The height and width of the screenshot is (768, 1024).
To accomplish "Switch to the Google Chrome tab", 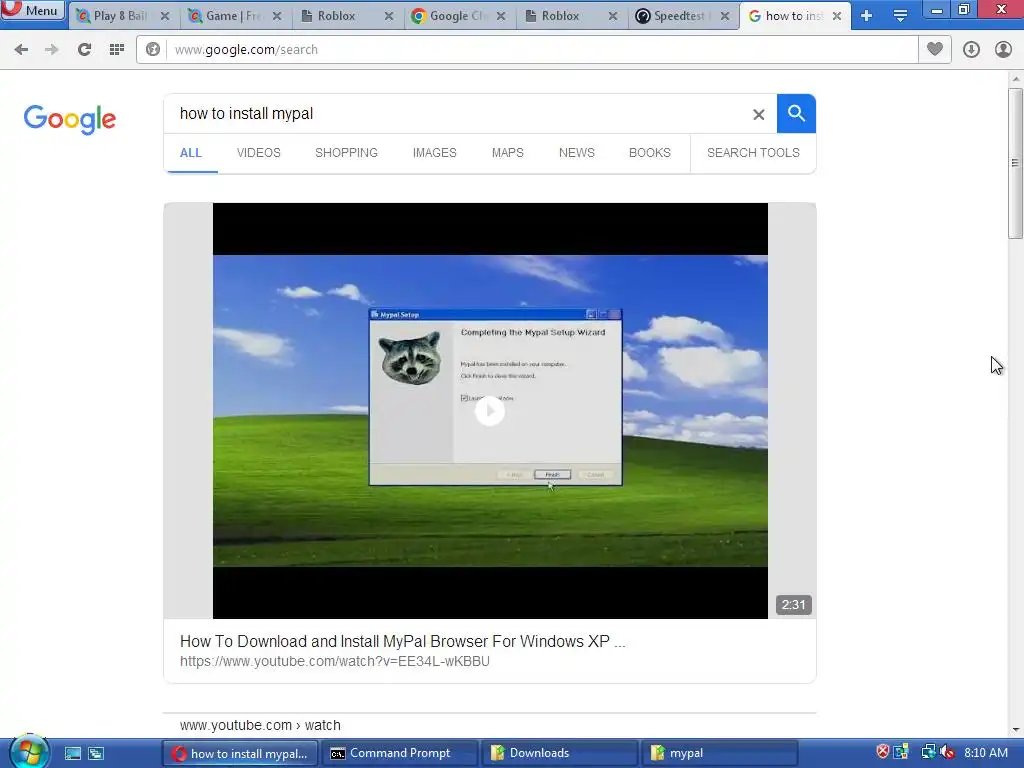I will pos(458,16).
